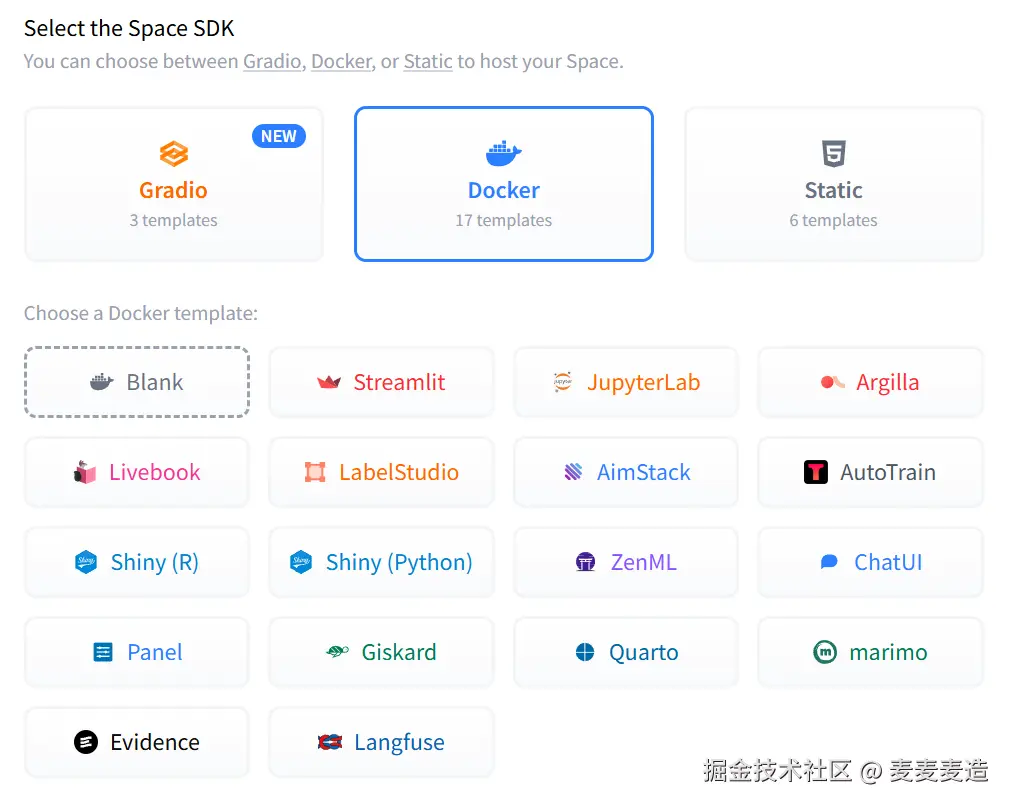Click the pink Livebook icon
This screenshot has width=1011, height=807.
click(84, 472)
